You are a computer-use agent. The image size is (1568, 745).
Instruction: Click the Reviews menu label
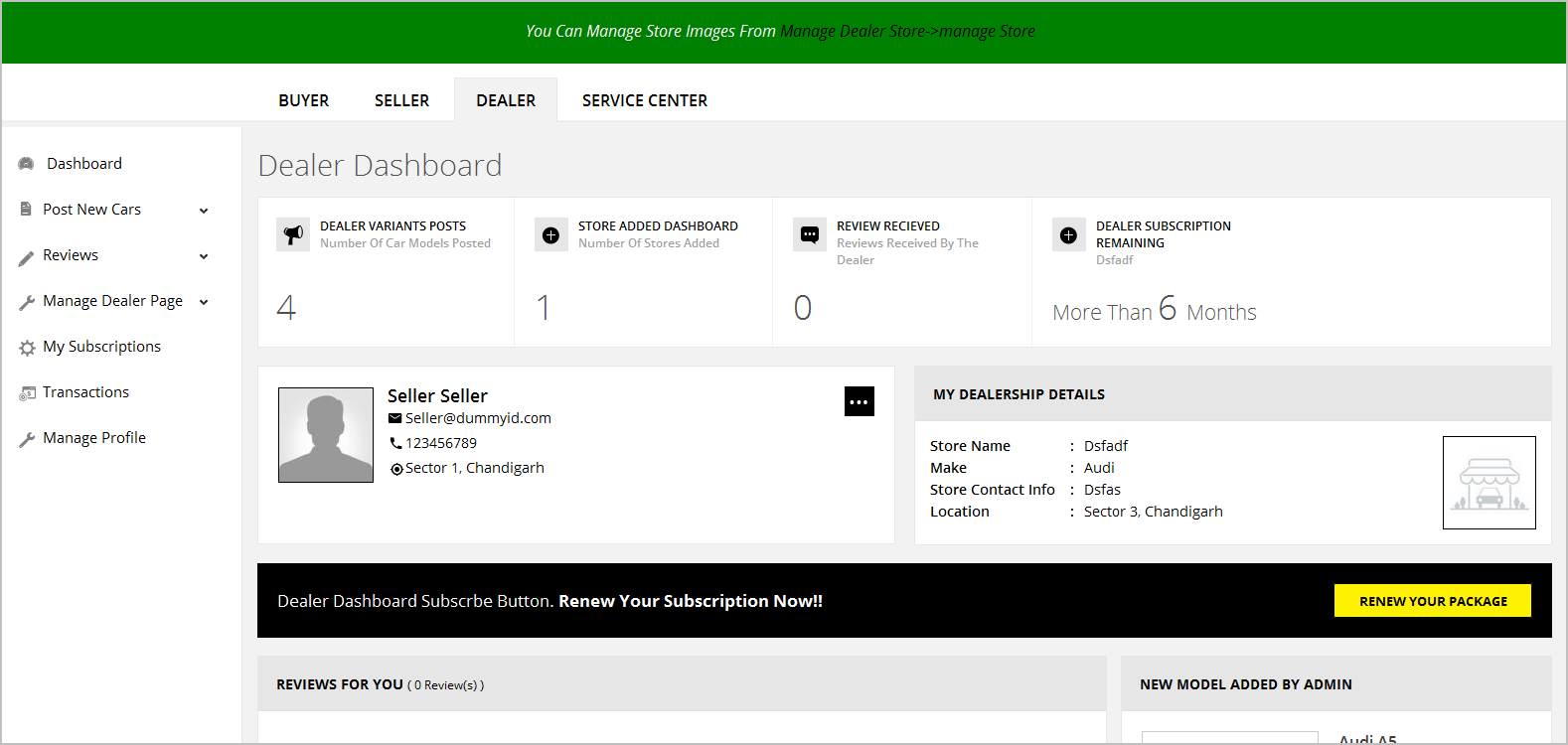click(71, 255)
